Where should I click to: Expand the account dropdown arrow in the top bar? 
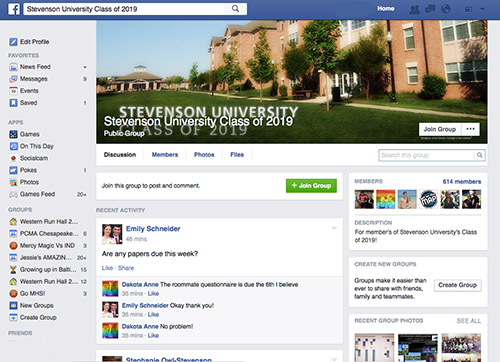(482, 9)
